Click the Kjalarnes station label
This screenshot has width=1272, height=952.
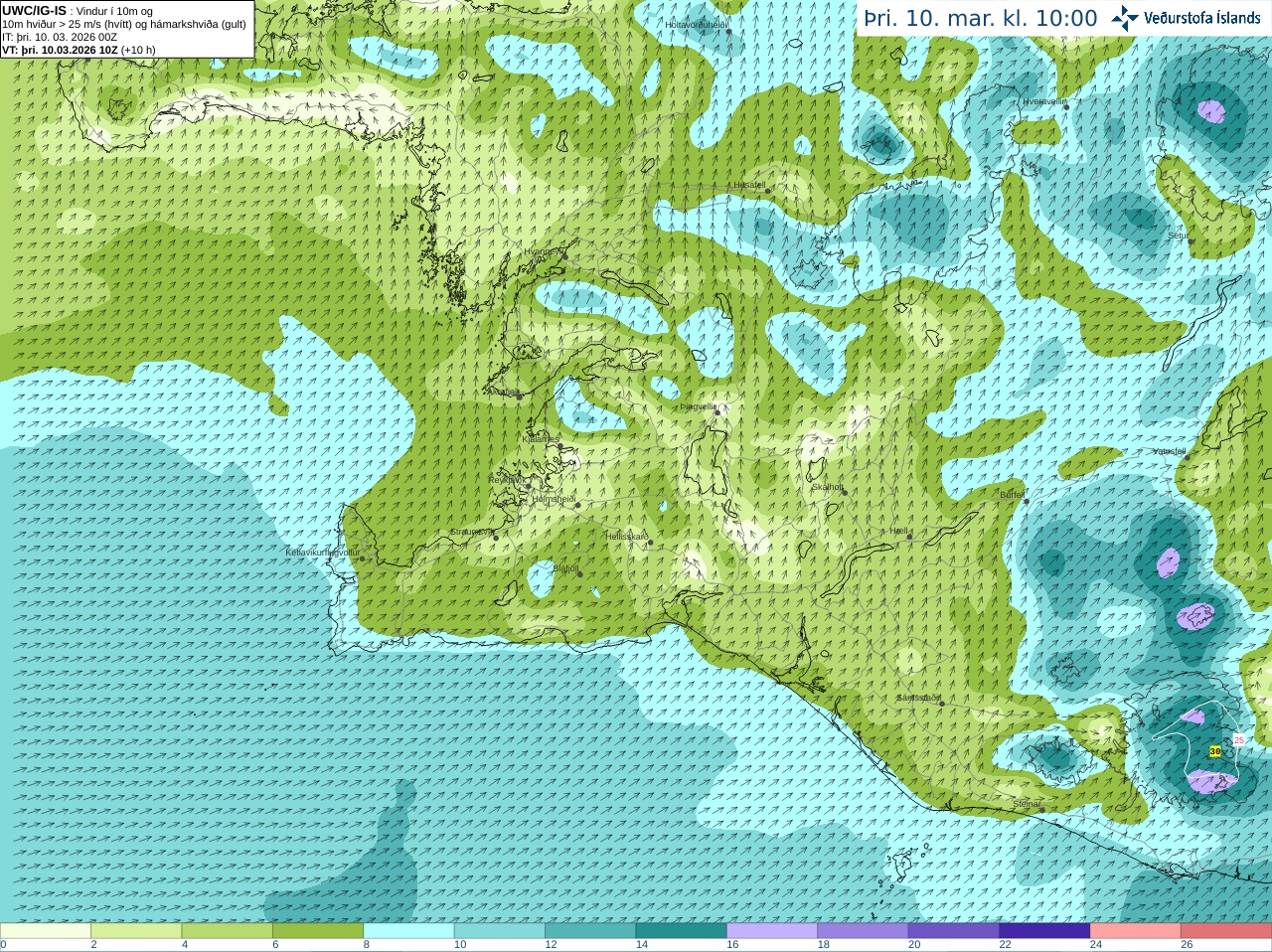[x=541, y=439]
